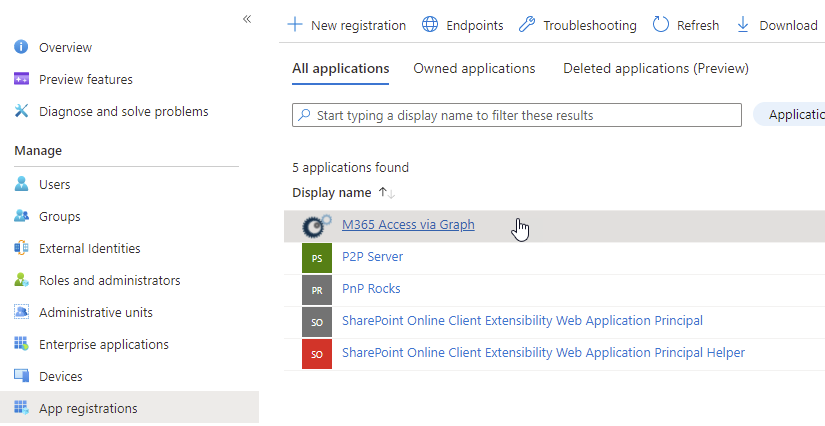Image resolution: width=825 pixels, height=426 pixels.
Task: Open Devices from the sidebar
Action: click(x=60, y=376)
